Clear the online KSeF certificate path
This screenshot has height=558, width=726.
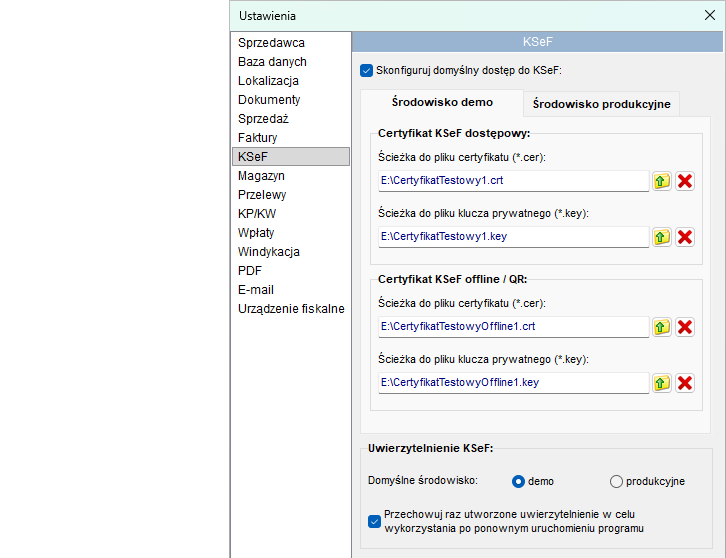(685, 181)
